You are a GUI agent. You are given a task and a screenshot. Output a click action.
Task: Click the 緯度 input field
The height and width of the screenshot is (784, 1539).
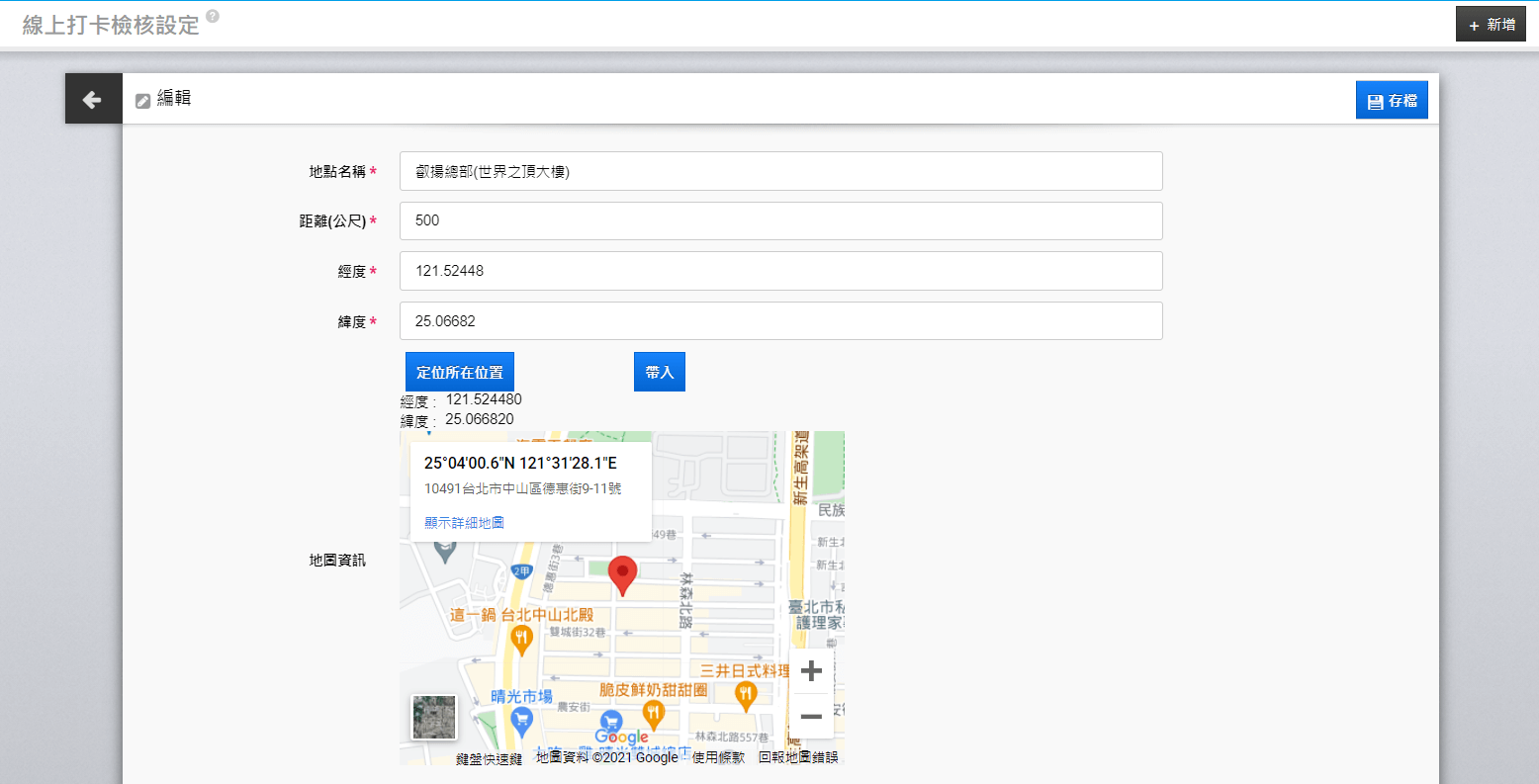coord(780,321)
